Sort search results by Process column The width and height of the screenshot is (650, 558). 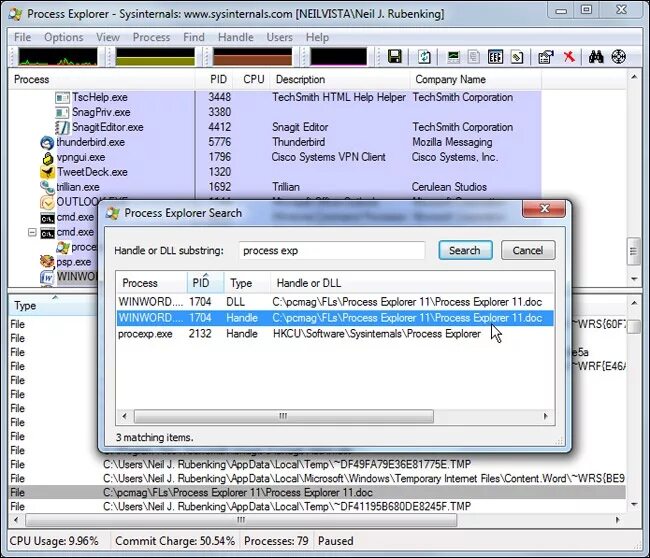tap(152, 283)
